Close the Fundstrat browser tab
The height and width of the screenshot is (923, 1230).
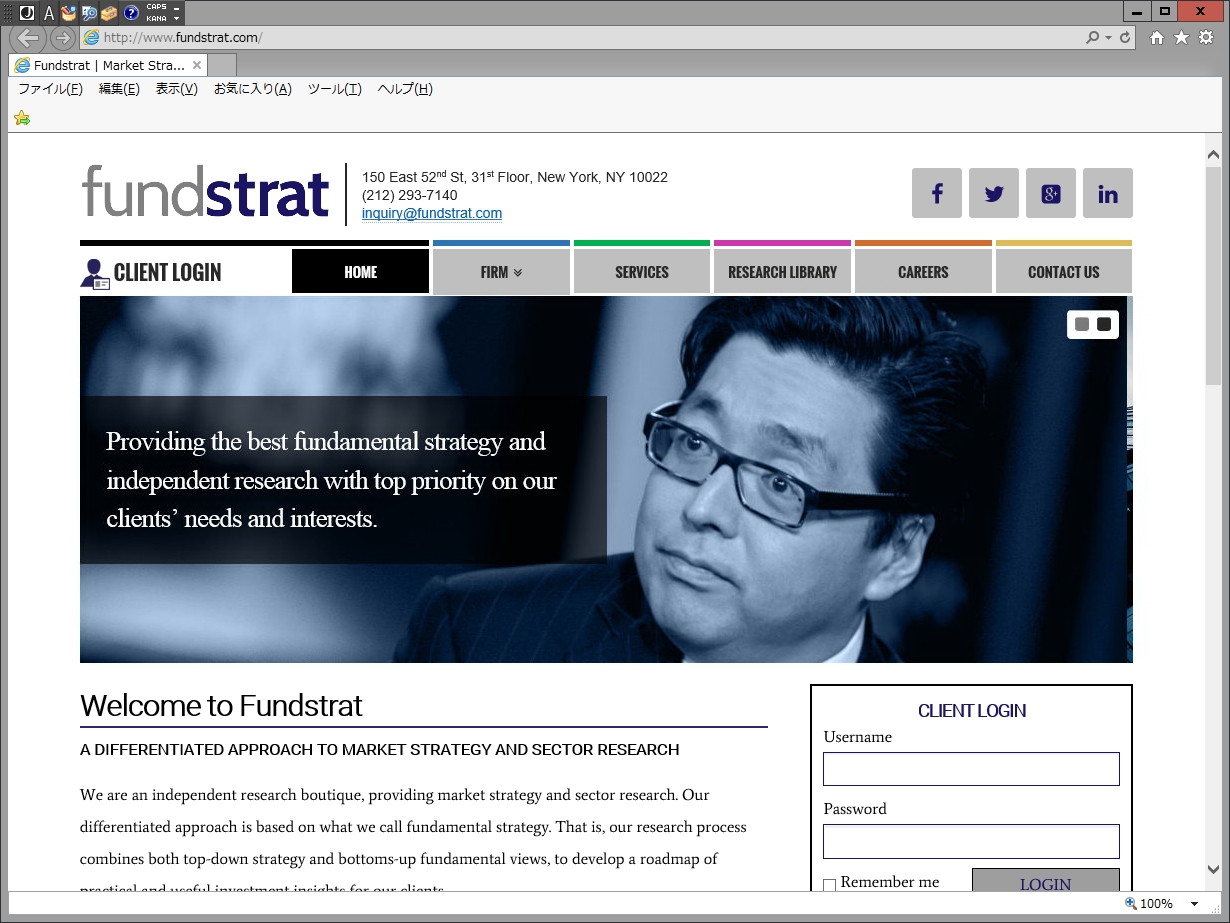coord(197,65)
